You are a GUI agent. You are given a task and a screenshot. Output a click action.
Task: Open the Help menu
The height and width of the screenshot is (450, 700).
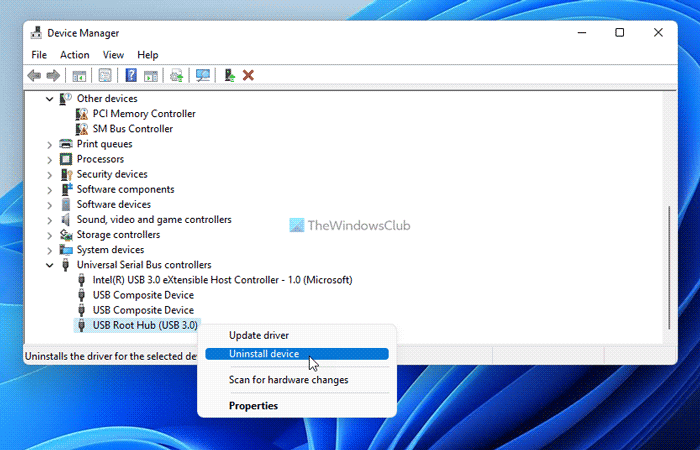[x=147, y=55]
